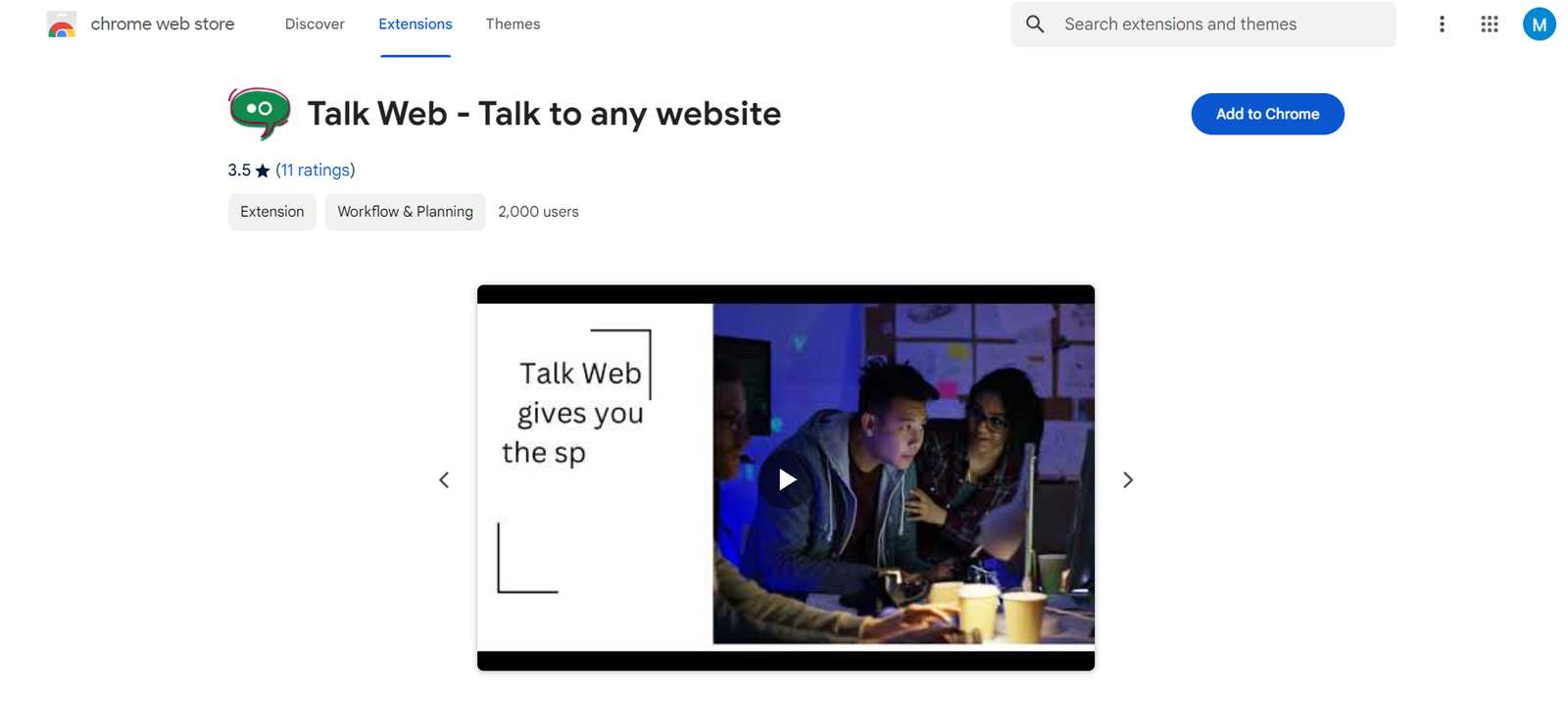Image resolution: width=1568 pixels, height=704 pixels.
Task: Open the Themes tab
Action: (513, 25)
